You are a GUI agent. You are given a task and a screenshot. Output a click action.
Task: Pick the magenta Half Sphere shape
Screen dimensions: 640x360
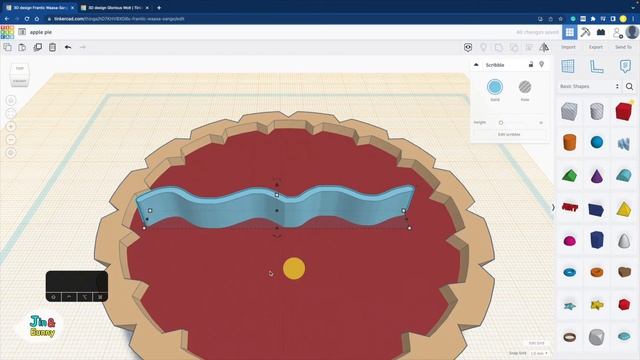(x=569, y=240)
